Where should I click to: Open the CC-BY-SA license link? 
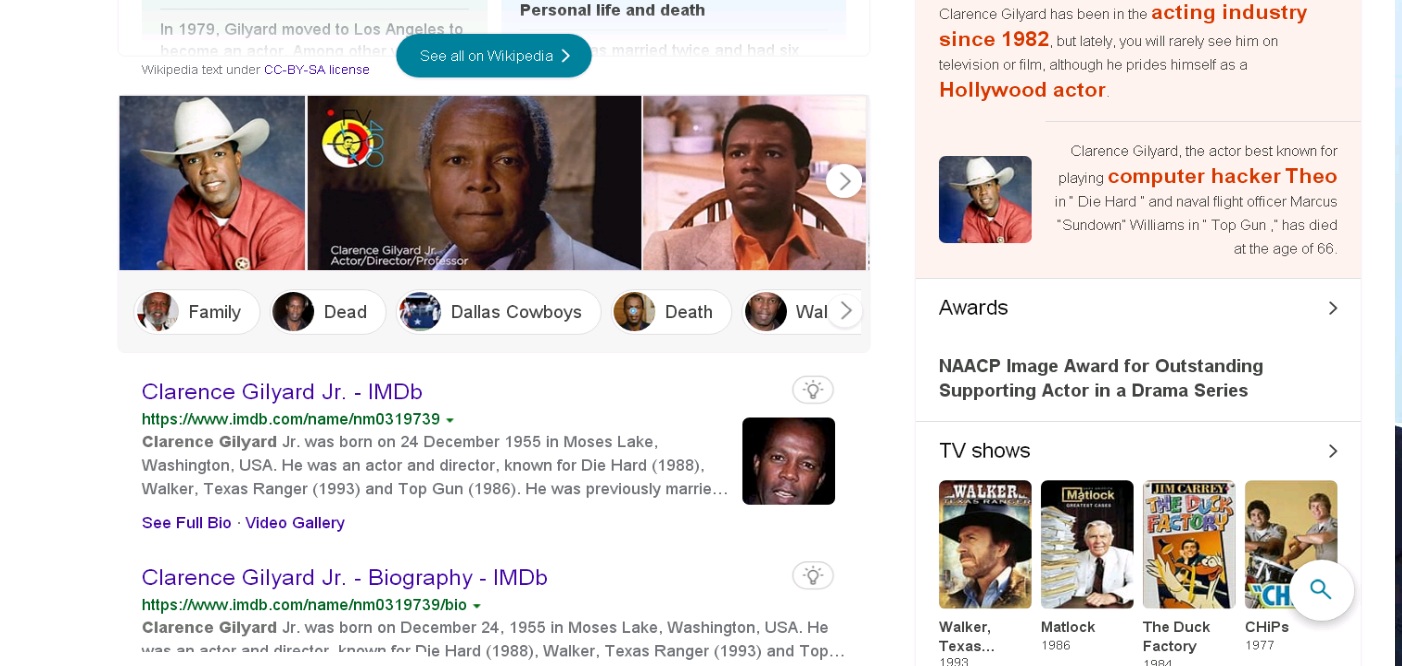coord(317,69)
